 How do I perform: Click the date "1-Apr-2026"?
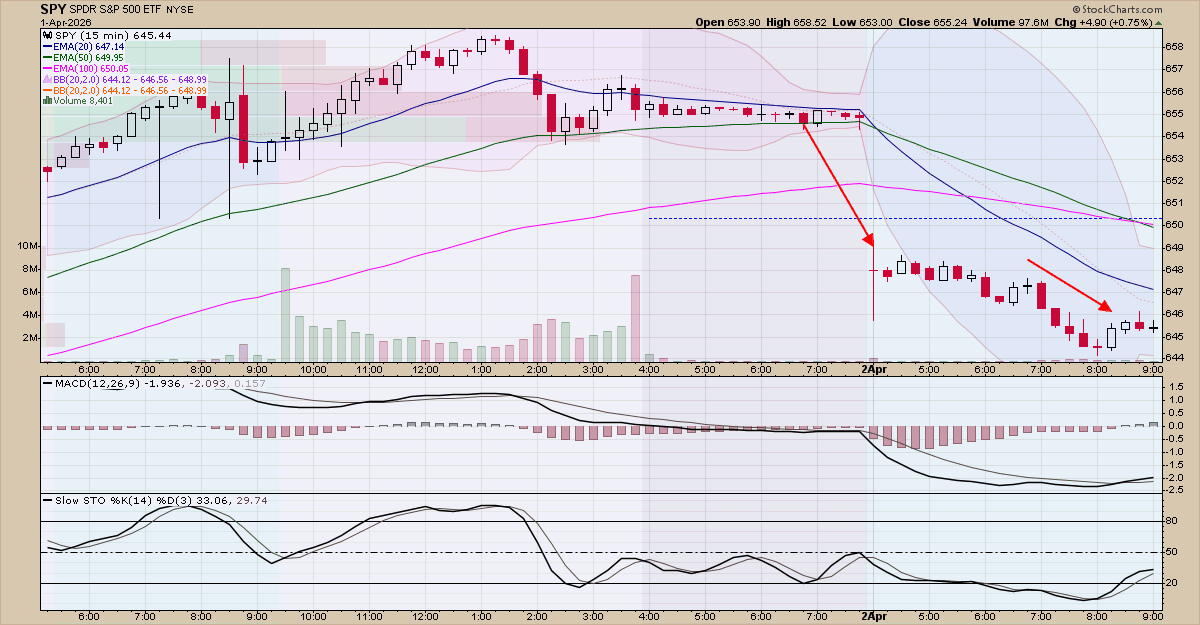(x=66, y=22)
